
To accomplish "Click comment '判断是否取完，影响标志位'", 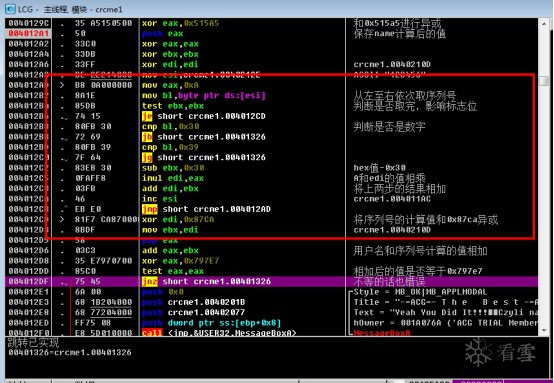I will tap(415, 106).
